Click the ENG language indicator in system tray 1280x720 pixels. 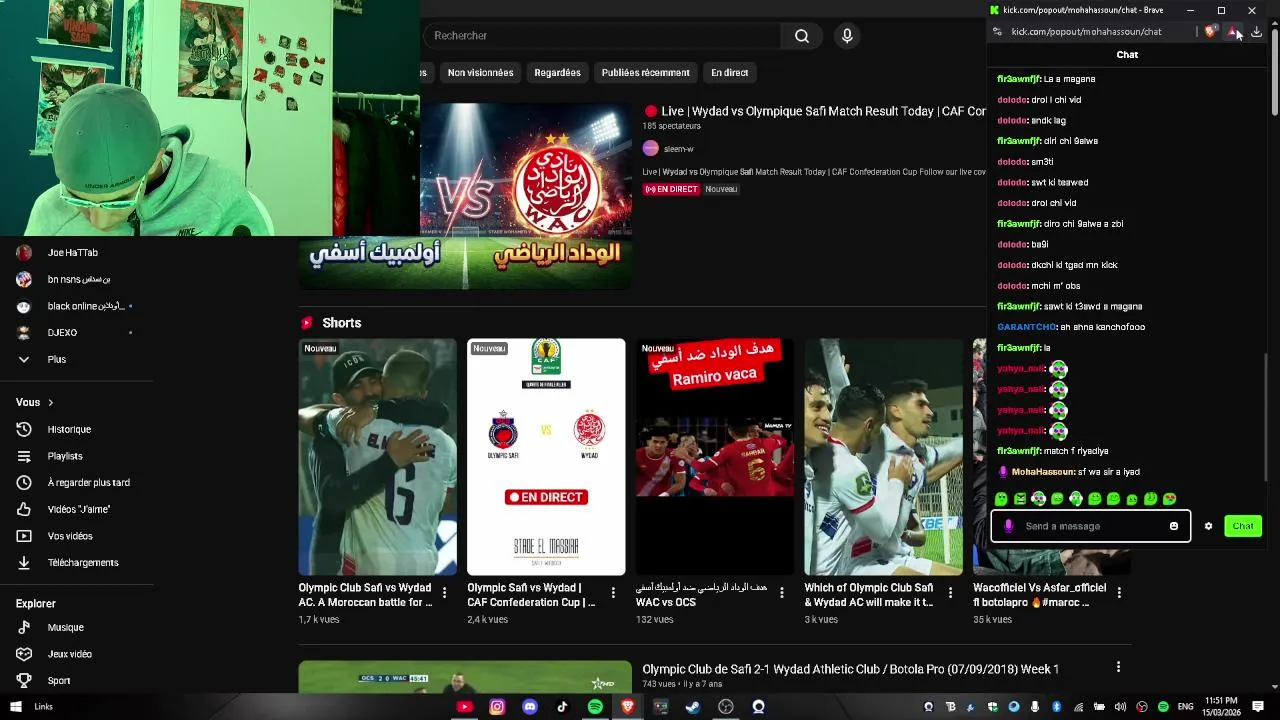[x=1187, y=707]
